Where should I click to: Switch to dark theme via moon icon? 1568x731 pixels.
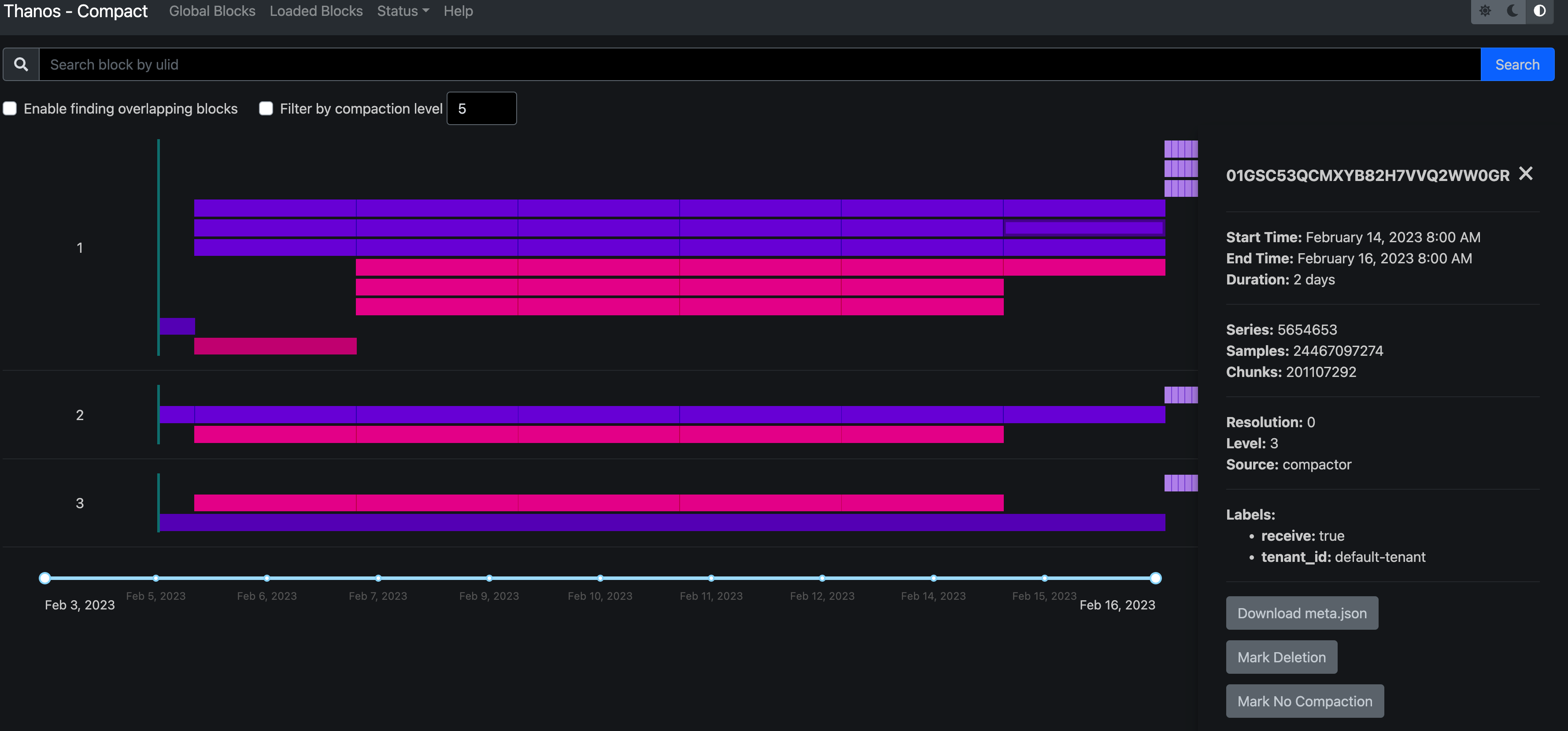click(1513, 10)
